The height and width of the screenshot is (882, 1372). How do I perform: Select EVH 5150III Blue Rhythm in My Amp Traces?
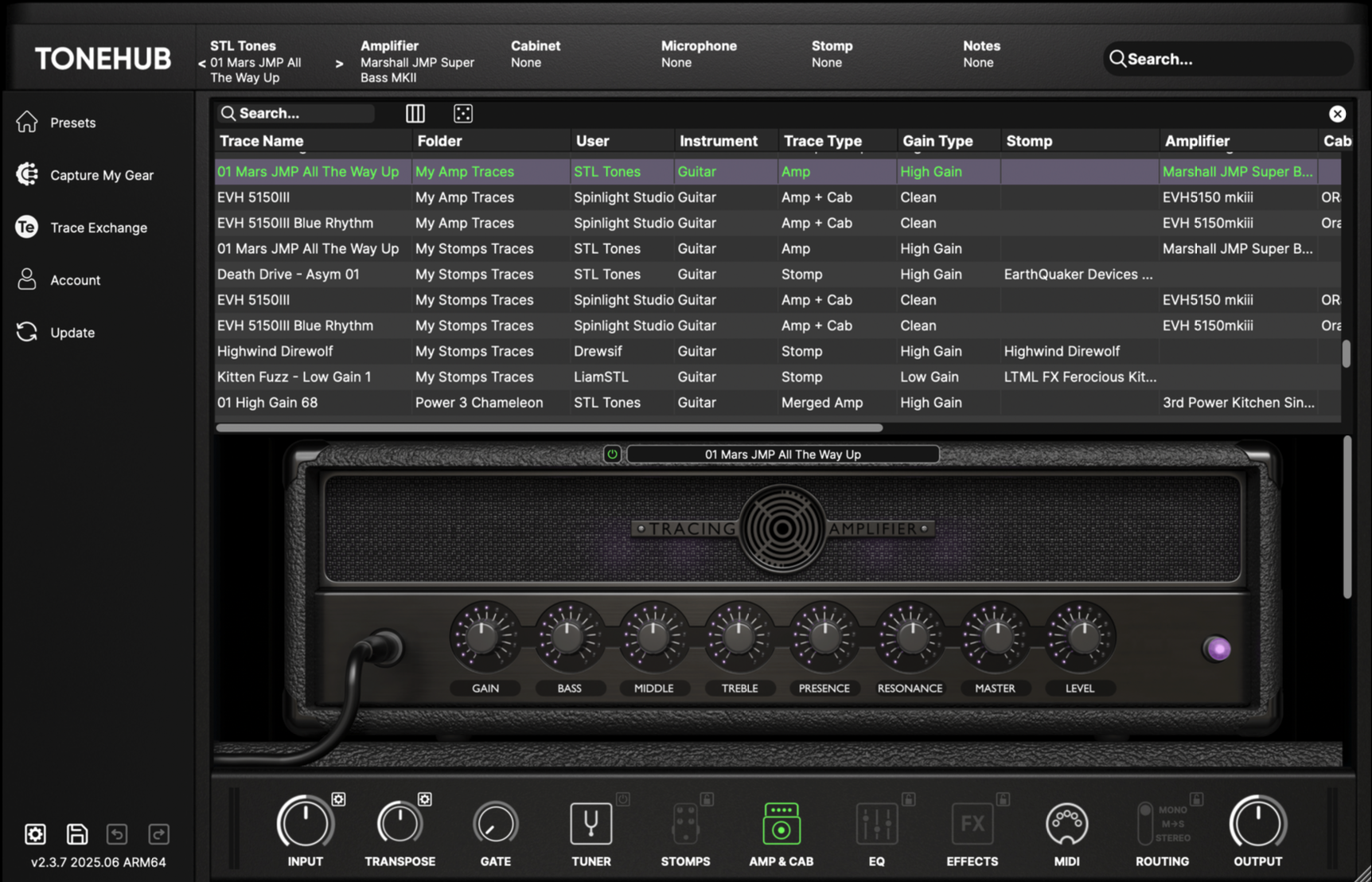point(778,223)
